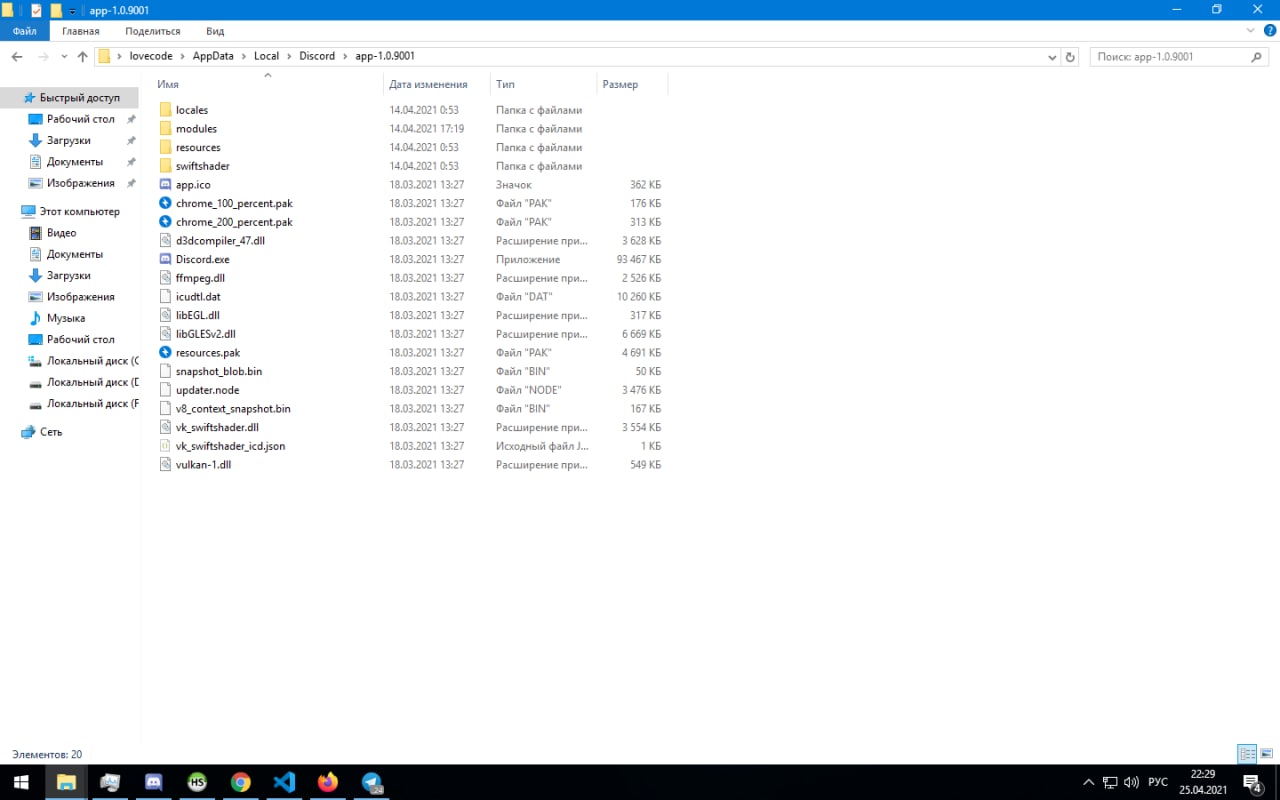Image resolution: width=1280 pixels, height=800 pixels.
Task: Click the Back navigation arrow
Action: point(17,57)
